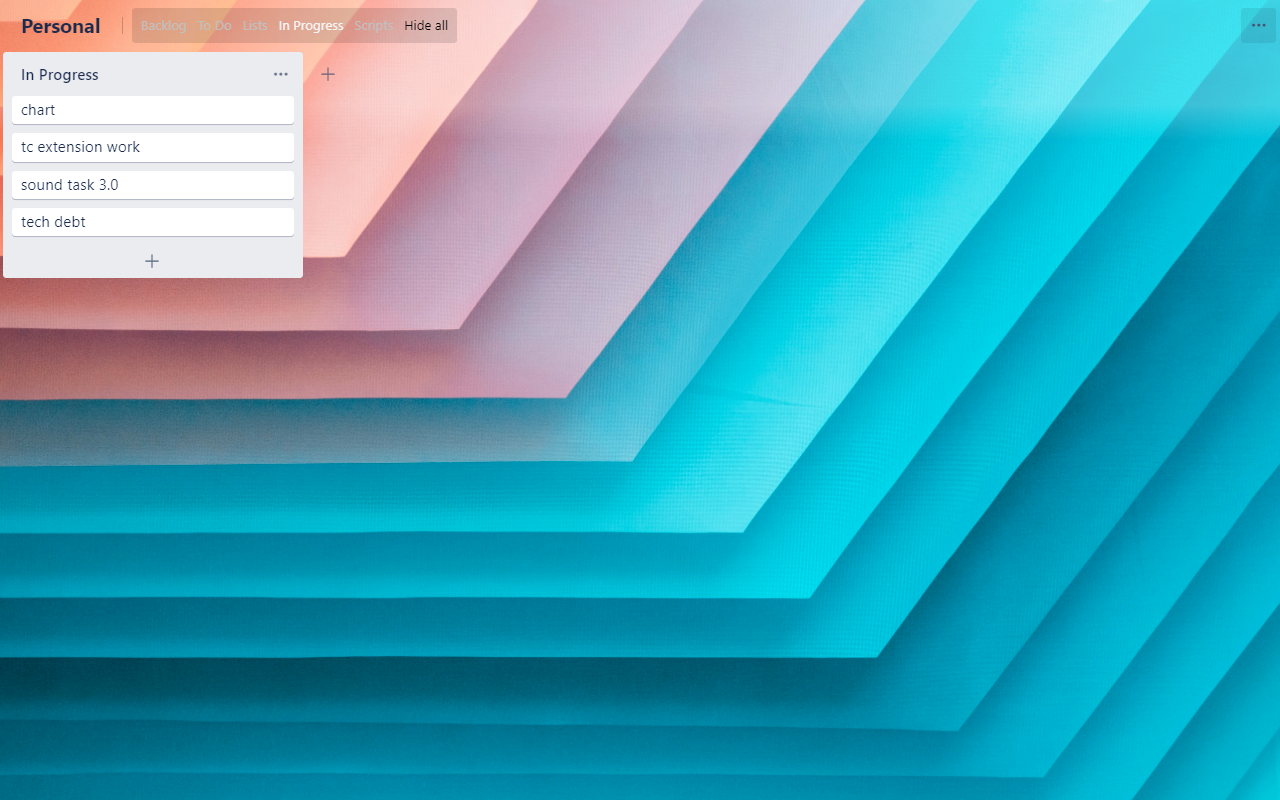Viewport: 1280px width, 800px height.
Task: Open the sound task 3.0 card
Action: click(153, 185)
